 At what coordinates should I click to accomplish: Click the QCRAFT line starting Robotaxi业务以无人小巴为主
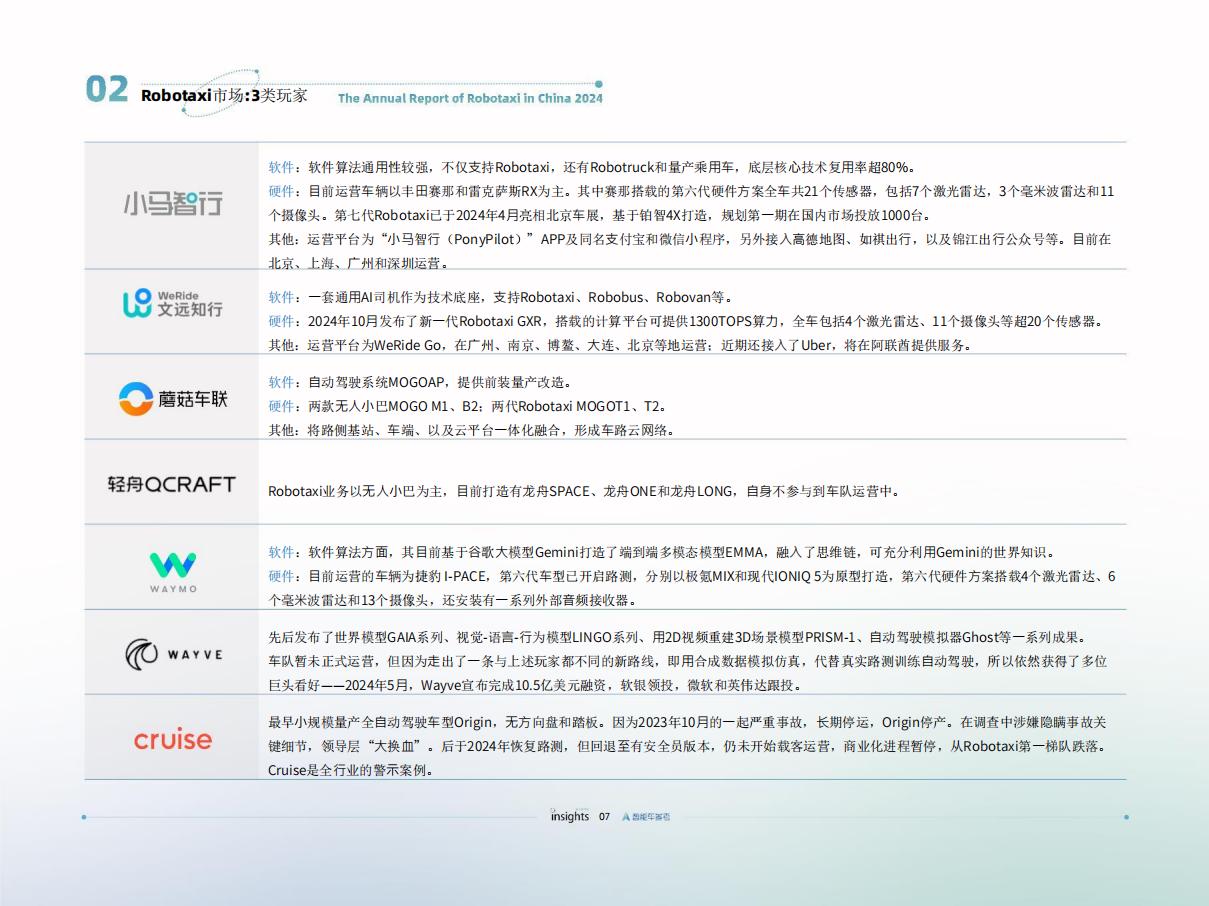coord(587,491)
